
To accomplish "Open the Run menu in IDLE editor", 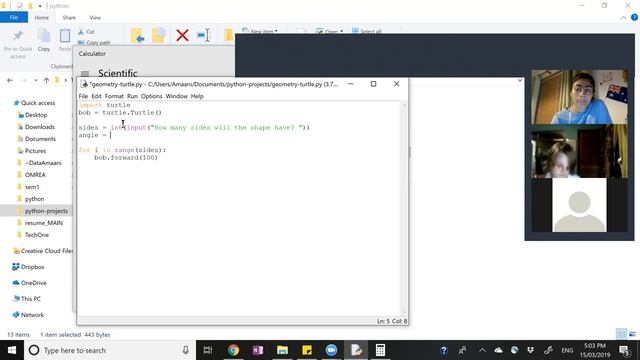I will coord(132,96).
